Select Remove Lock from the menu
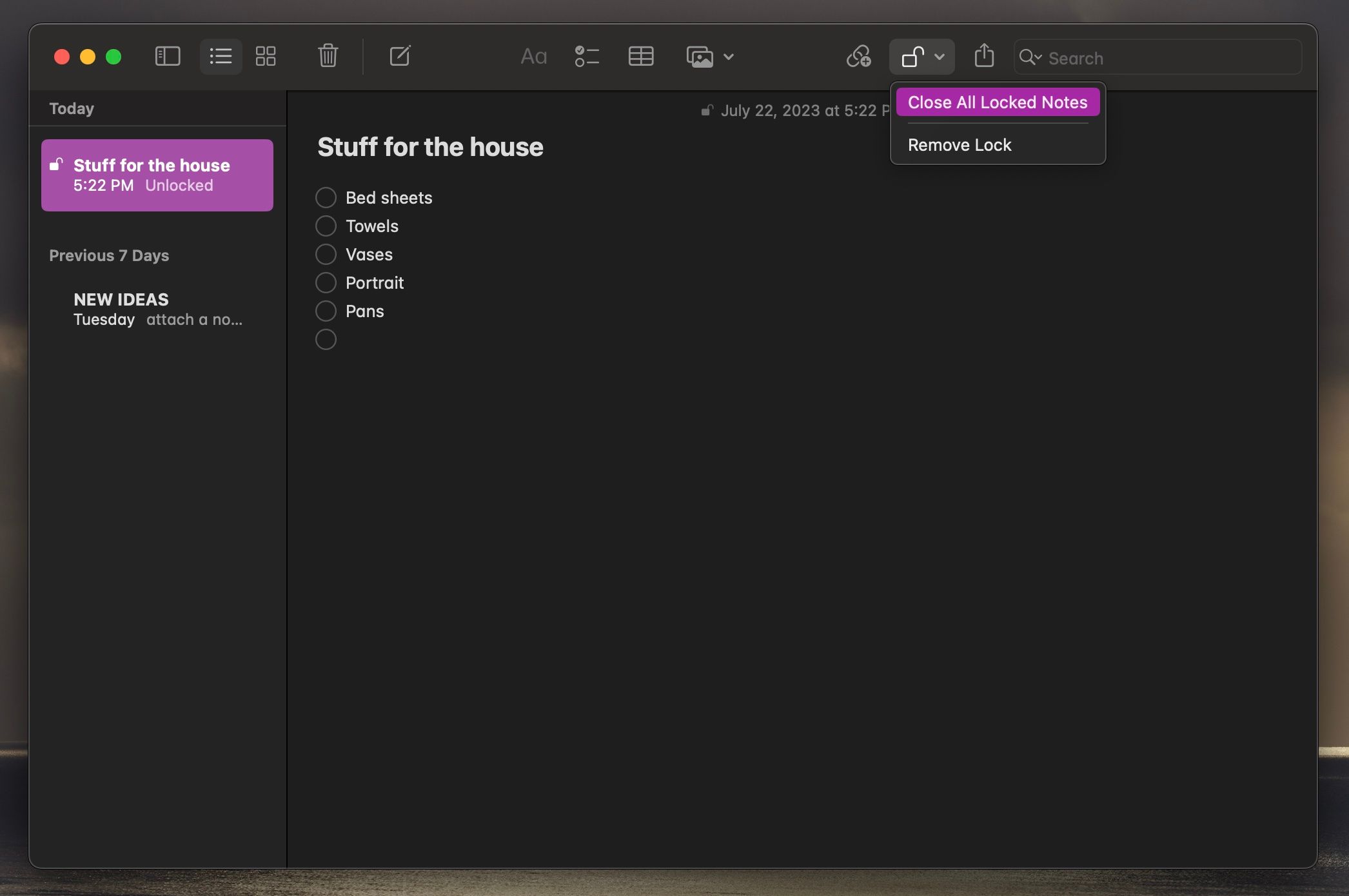Image resolution: width=1349 pixels, height=896 pixels. point(960,144)
